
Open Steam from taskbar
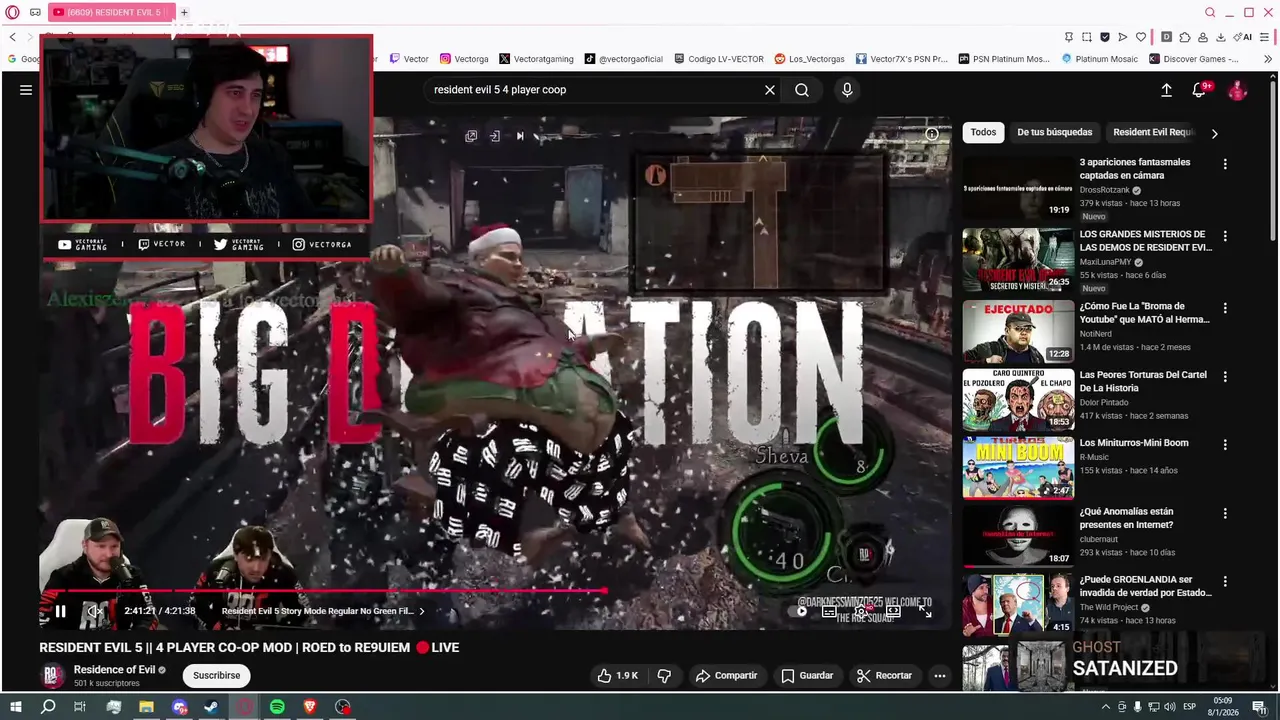pyautogui.click(x=211, y=707)
